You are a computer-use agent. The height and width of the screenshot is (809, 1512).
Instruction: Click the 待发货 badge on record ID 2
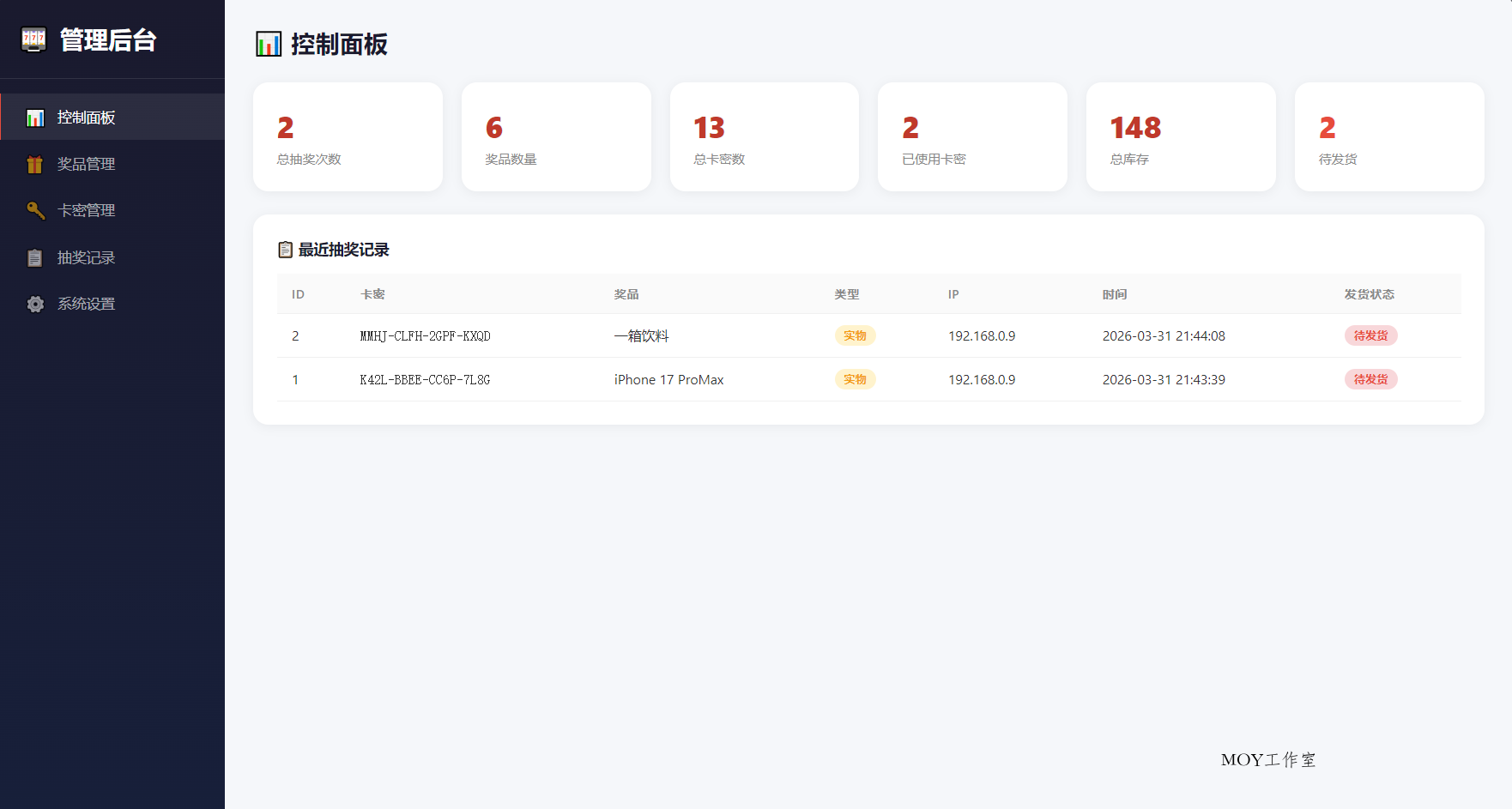[x=1370, y=335]
